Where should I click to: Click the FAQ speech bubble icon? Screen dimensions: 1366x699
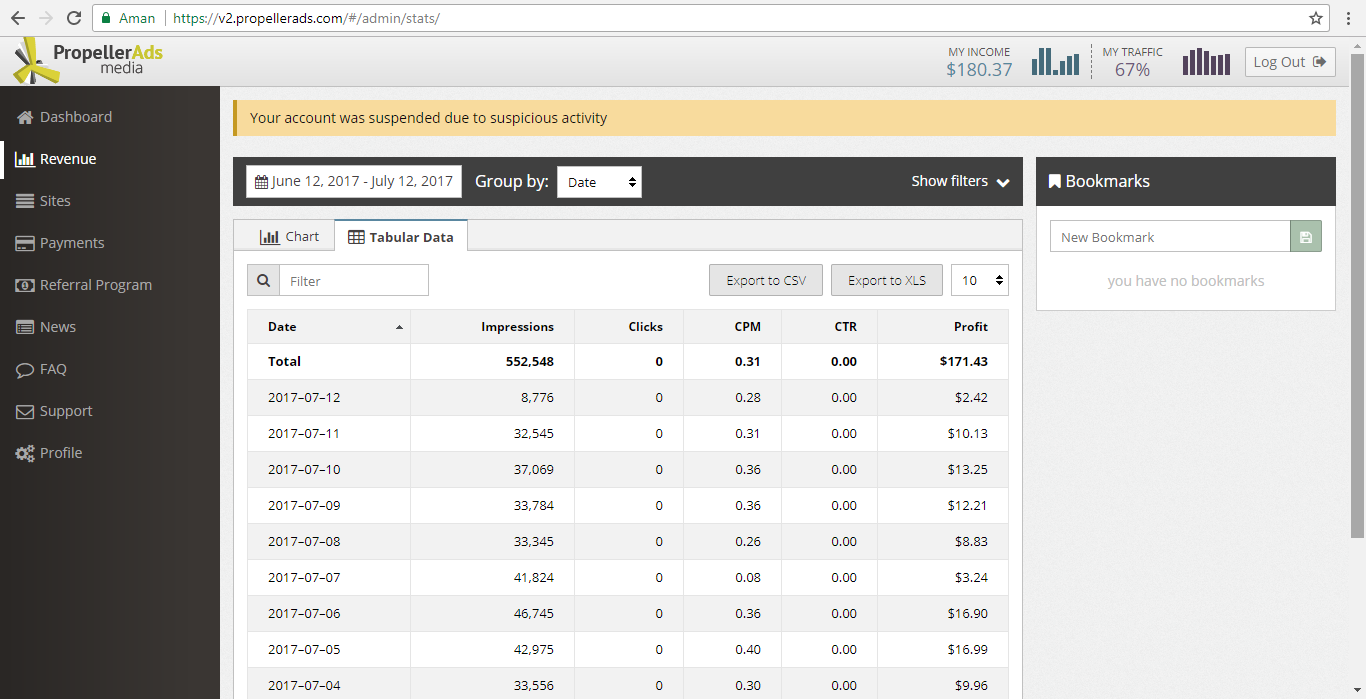(25, 370)
